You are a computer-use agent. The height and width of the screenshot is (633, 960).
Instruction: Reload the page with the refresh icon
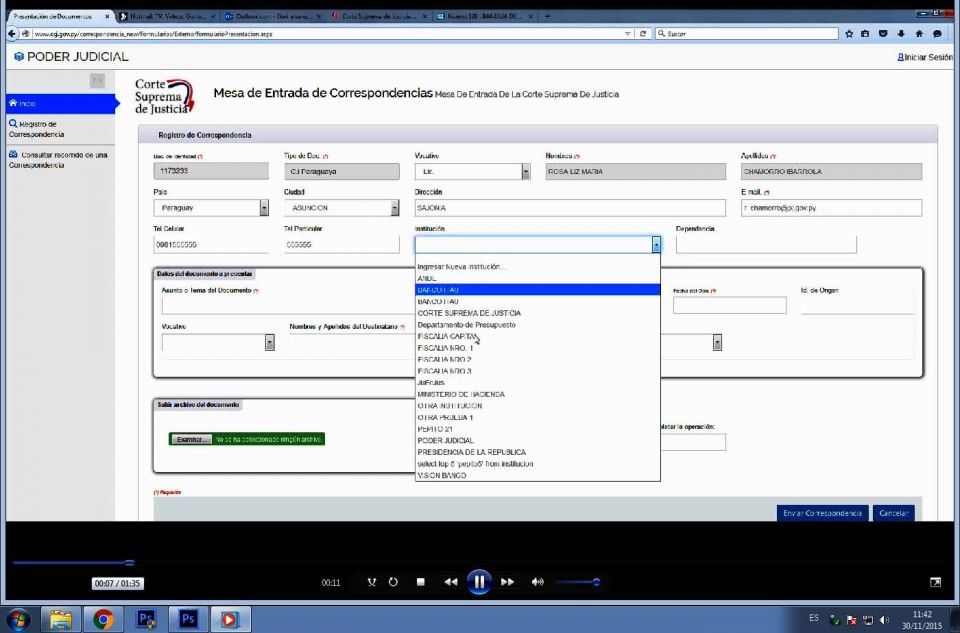(x=643, y=34)
